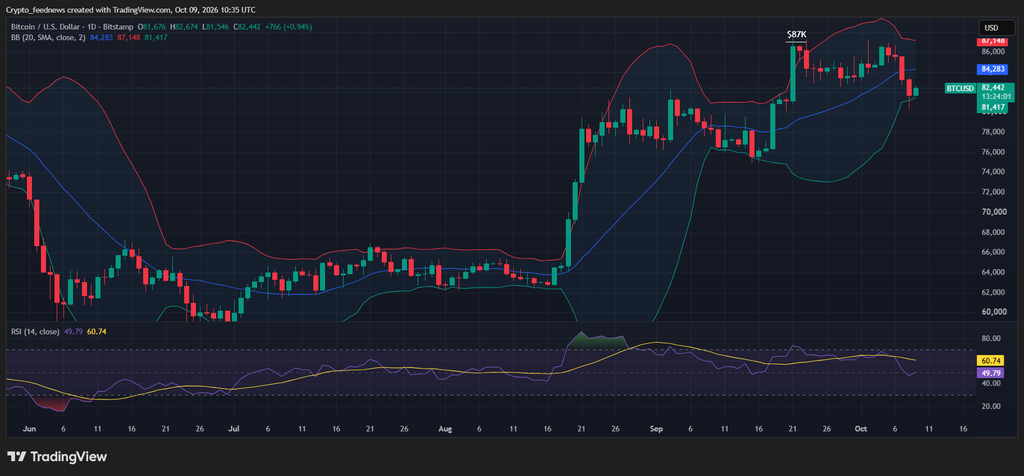Click yellow 60.74 value in RSI legend
This screenshot has width=1024, height=476.
pyautogui.click(x=97, y=332)
